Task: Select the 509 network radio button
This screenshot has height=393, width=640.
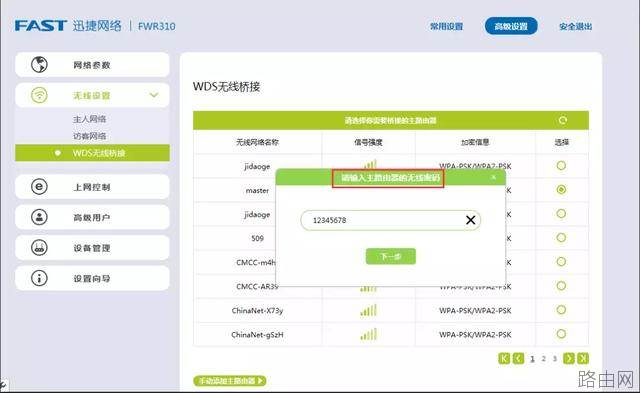Action: 561,238
